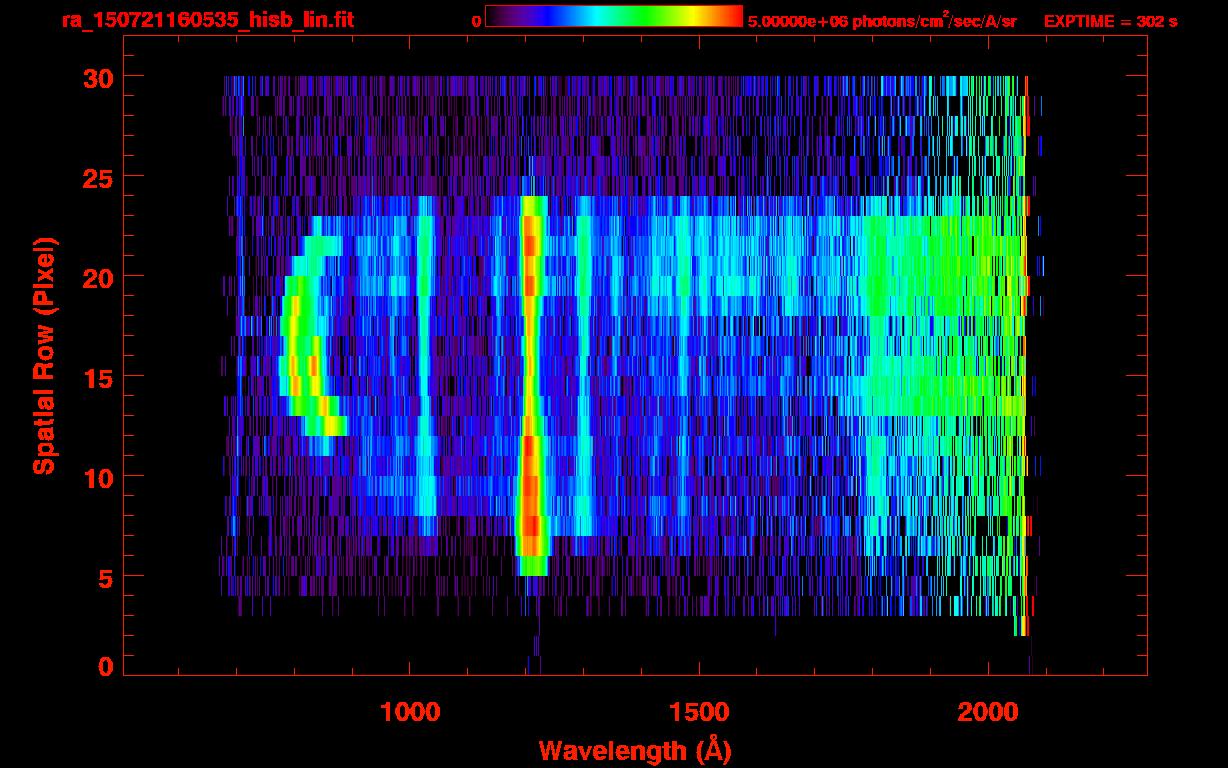This screenshot has height=768, width=1228.
Task: Click the 2000 wavelength tick label
Action: [988, 712]
